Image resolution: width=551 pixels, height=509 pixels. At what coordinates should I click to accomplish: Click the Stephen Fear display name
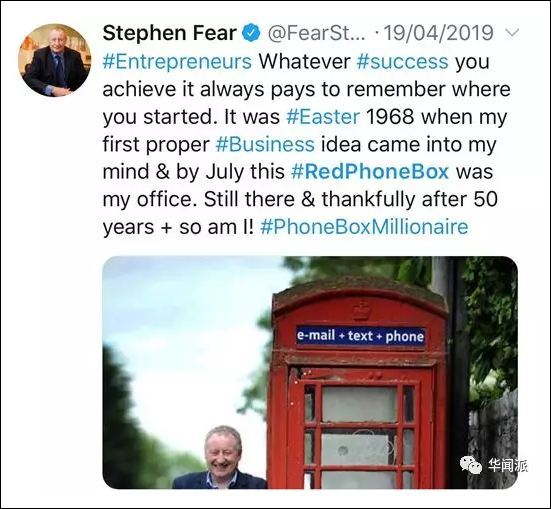click(169, 33)
